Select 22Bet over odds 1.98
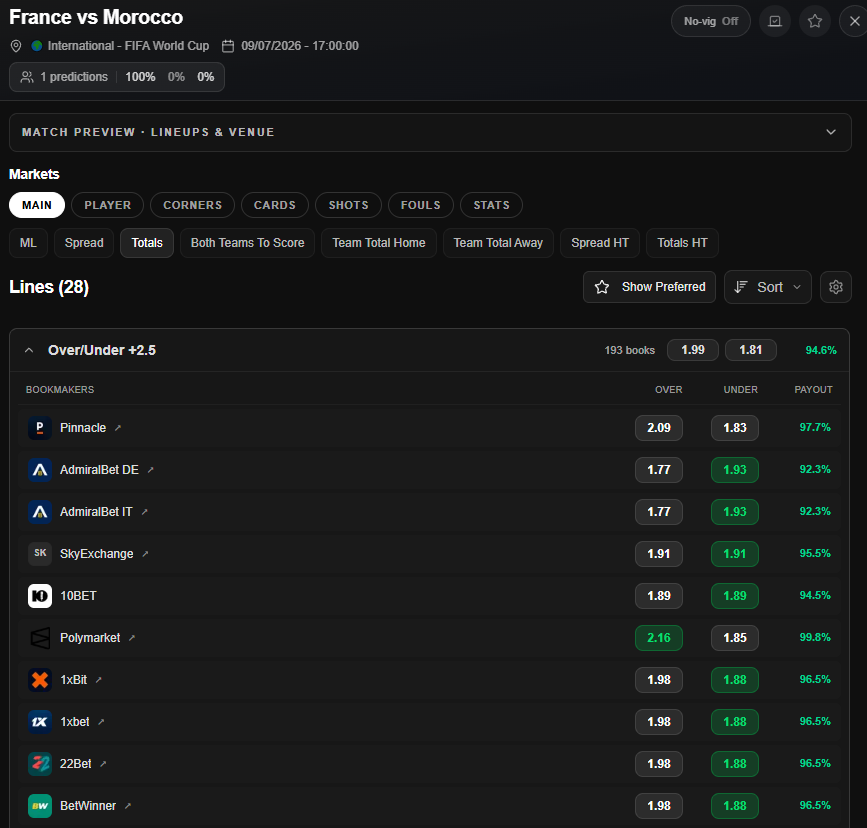This screenshot has height=828, width=867. [x=659, y=764]
